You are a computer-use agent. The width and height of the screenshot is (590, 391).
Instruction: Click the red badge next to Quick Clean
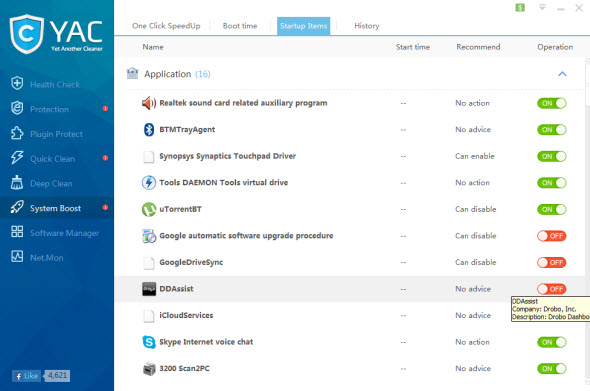pyautogui.click(x=105, y=158)
